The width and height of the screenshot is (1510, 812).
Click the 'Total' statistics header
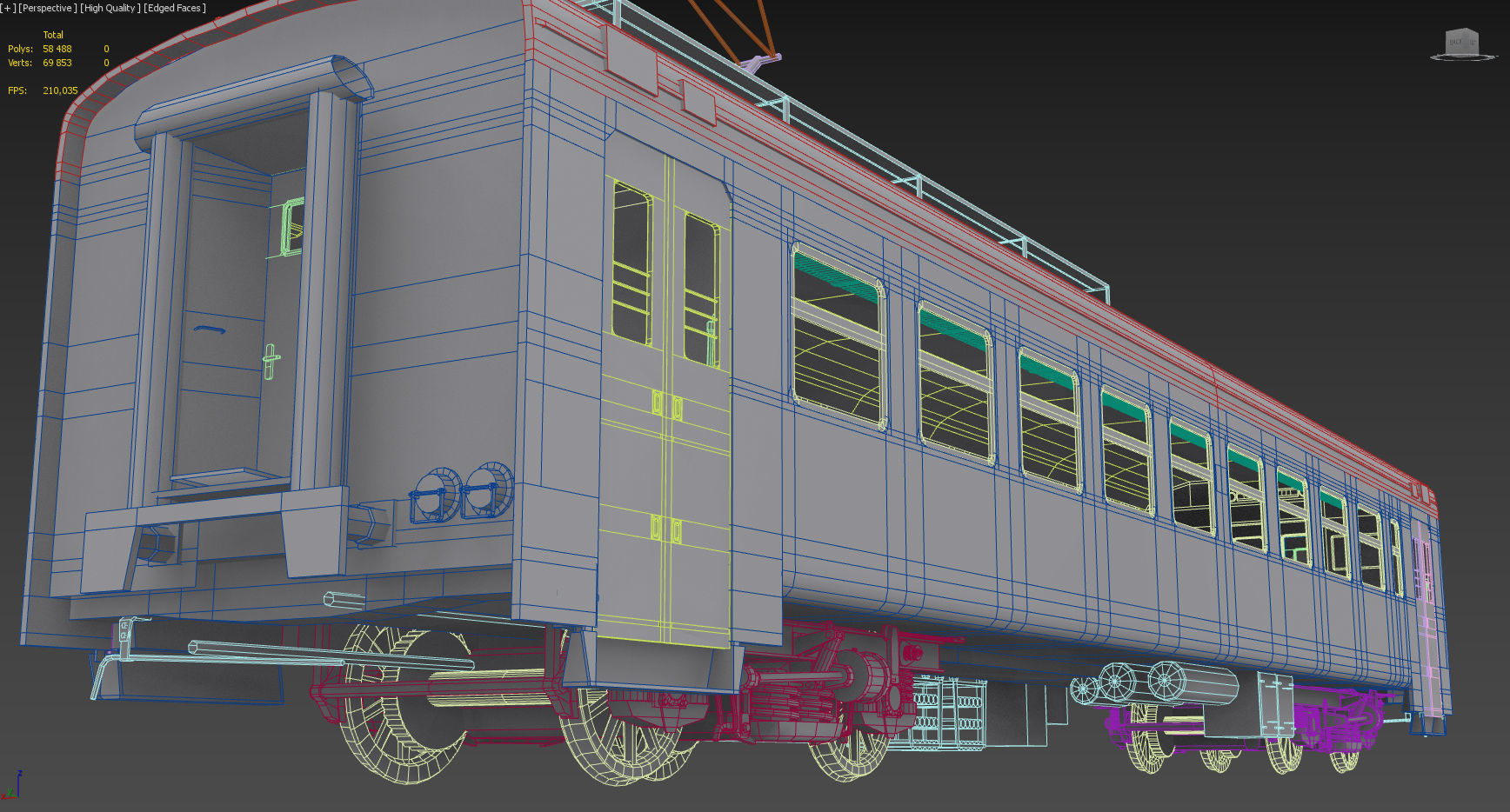pyautogui.click(x=53, y=35)
